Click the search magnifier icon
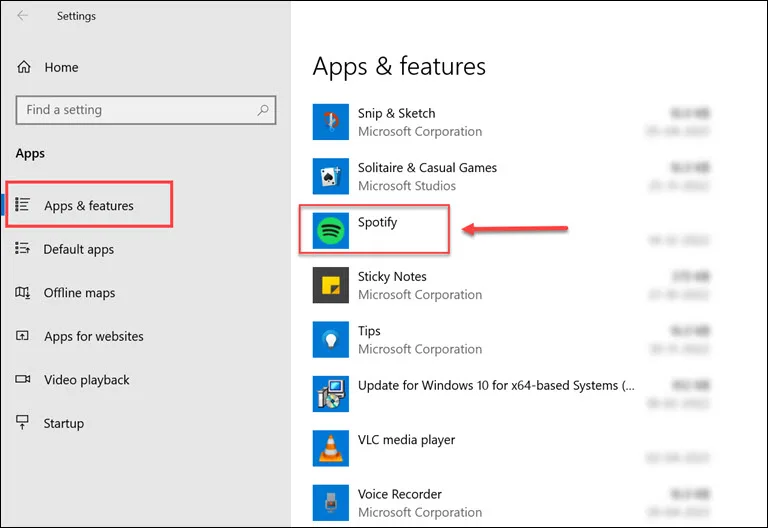Image resolution: width=768 pixels, height=528 pixels. coord(263,110)
